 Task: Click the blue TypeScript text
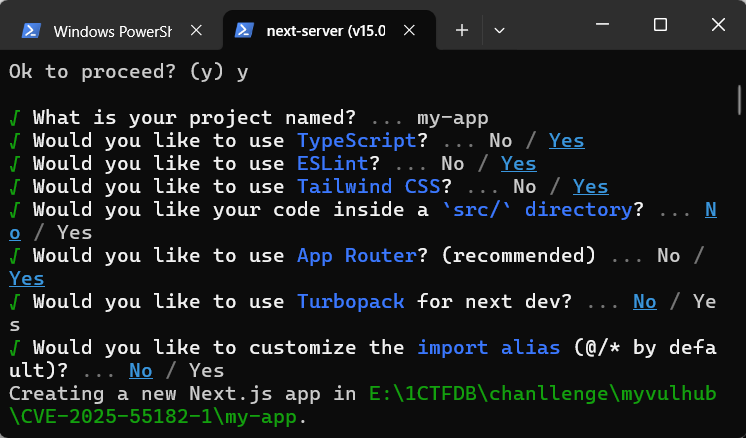click(x=357, y=141)
